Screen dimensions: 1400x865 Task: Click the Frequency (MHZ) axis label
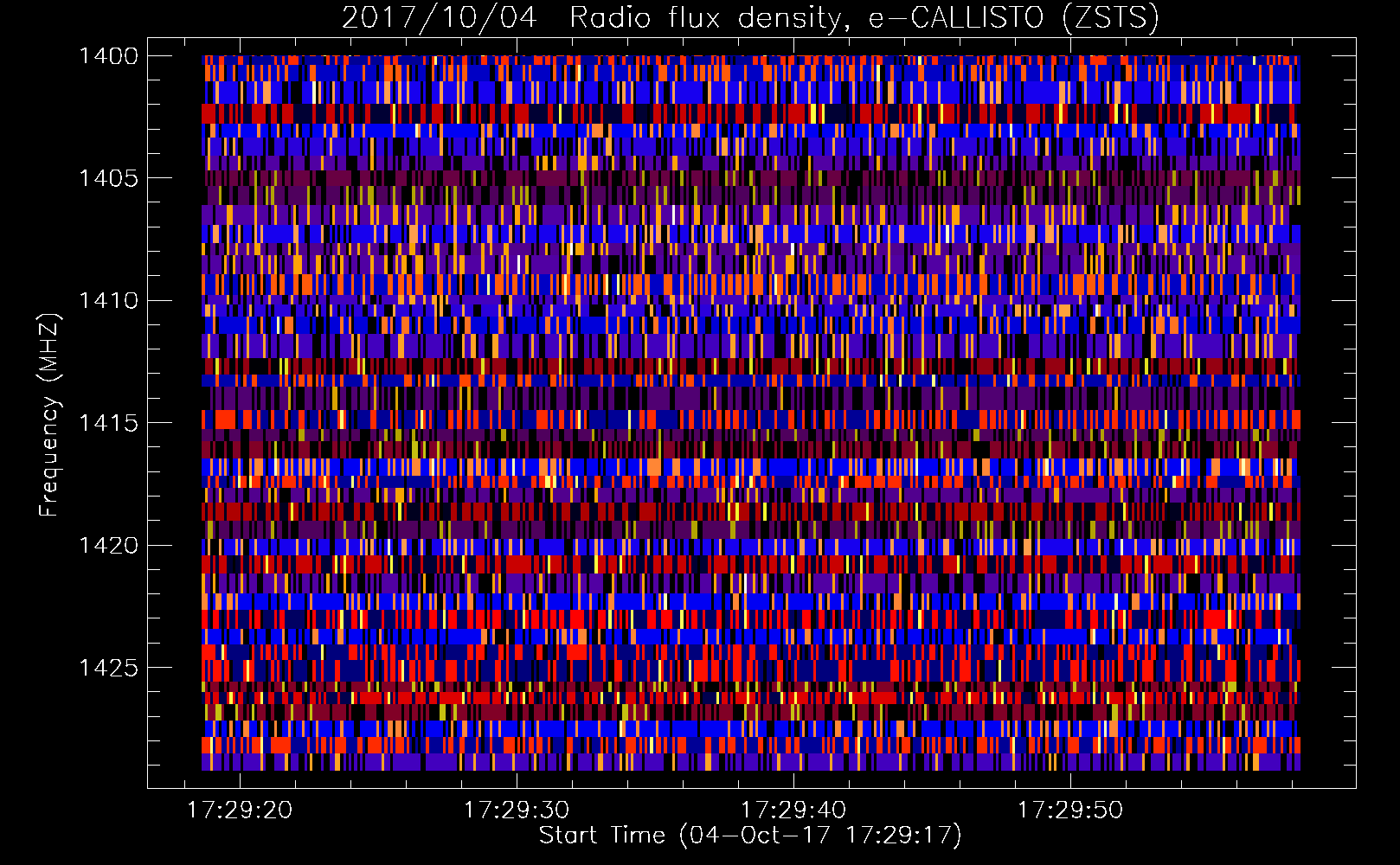49,414
